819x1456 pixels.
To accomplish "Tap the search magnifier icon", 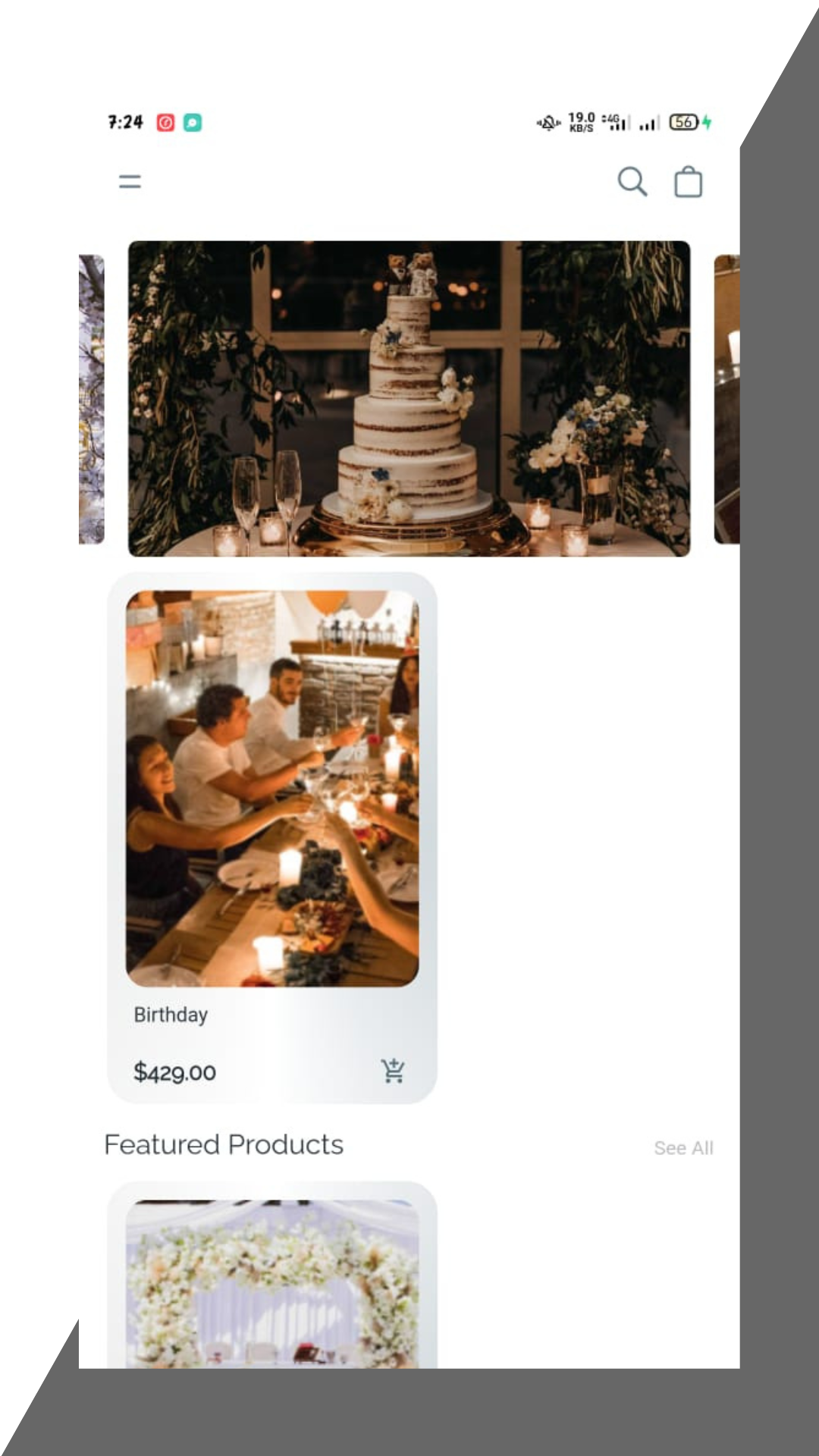I will [x=632, y=182].
